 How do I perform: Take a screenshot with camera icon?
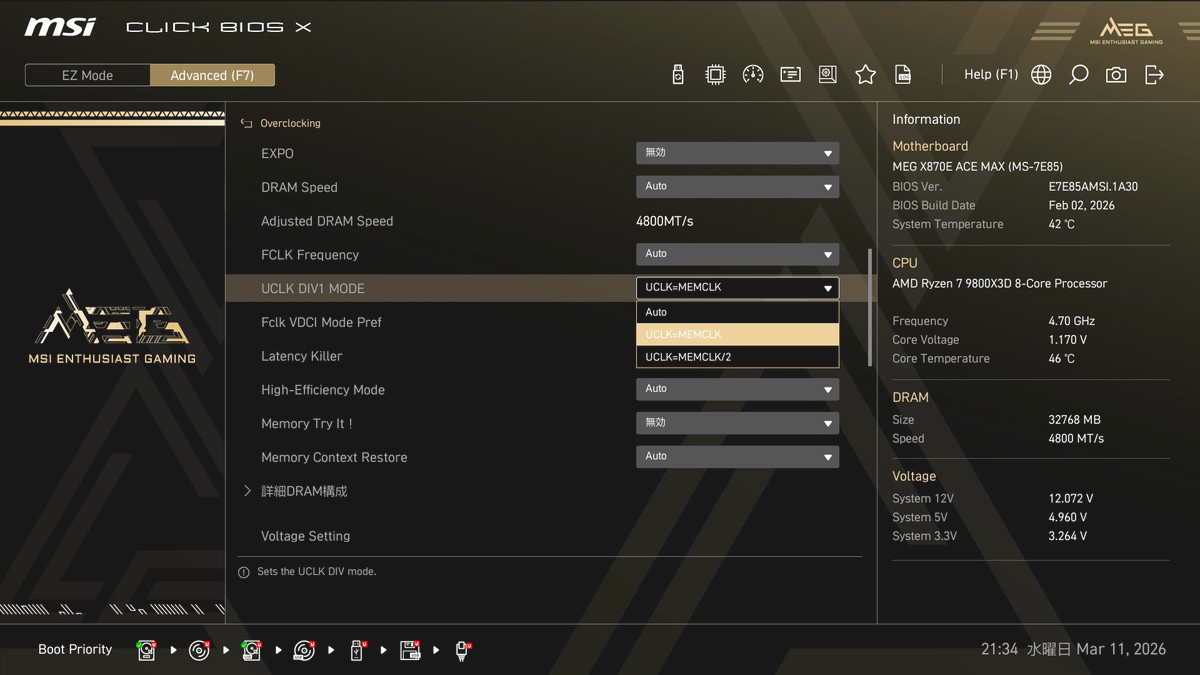(1116, 75)
